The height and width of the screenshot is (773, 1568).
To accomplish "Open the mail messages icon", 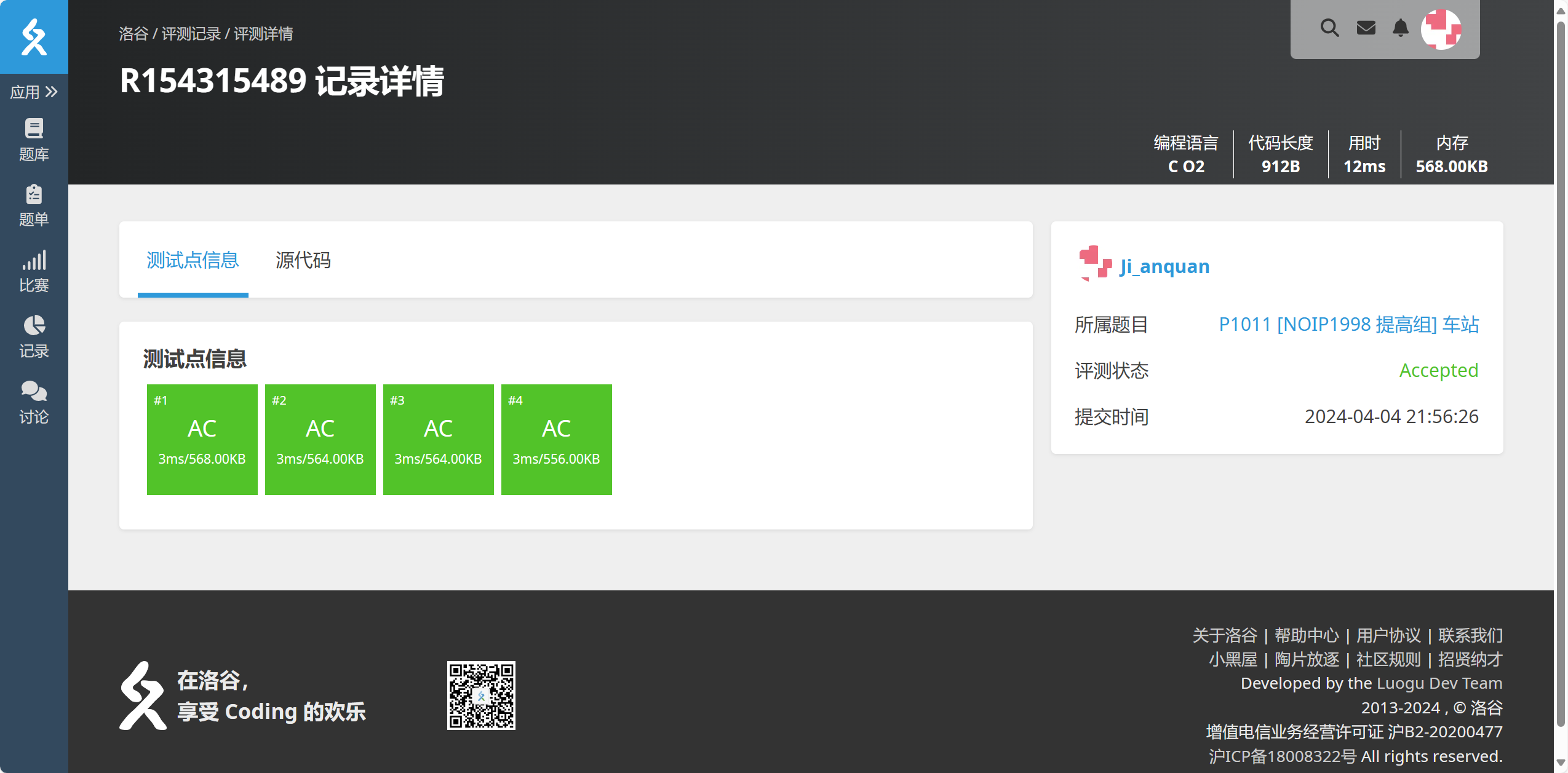I will coord(1366,28).
